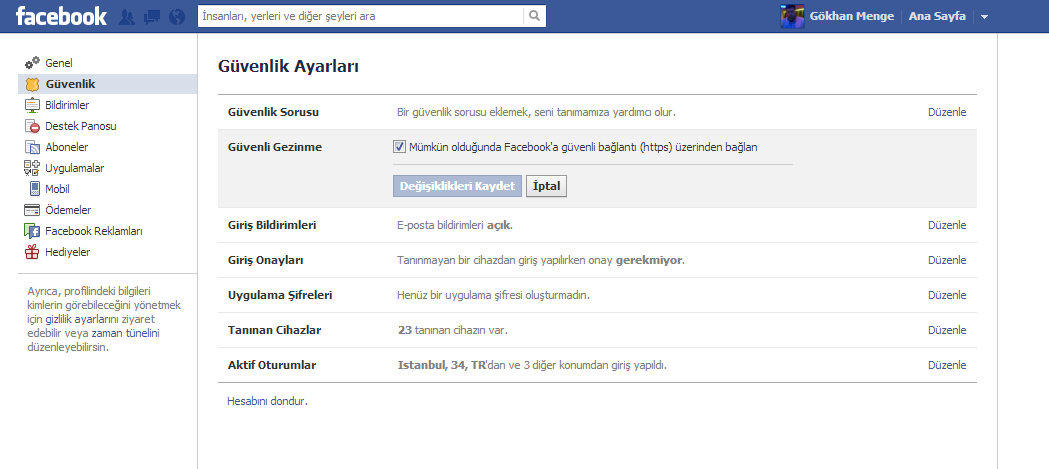The width and height of the screenshot is (1049, 469).
Task: Click 'Henüz bir uygulama şifresi oluşturmadın' text
Action: (x=494, y=295)
